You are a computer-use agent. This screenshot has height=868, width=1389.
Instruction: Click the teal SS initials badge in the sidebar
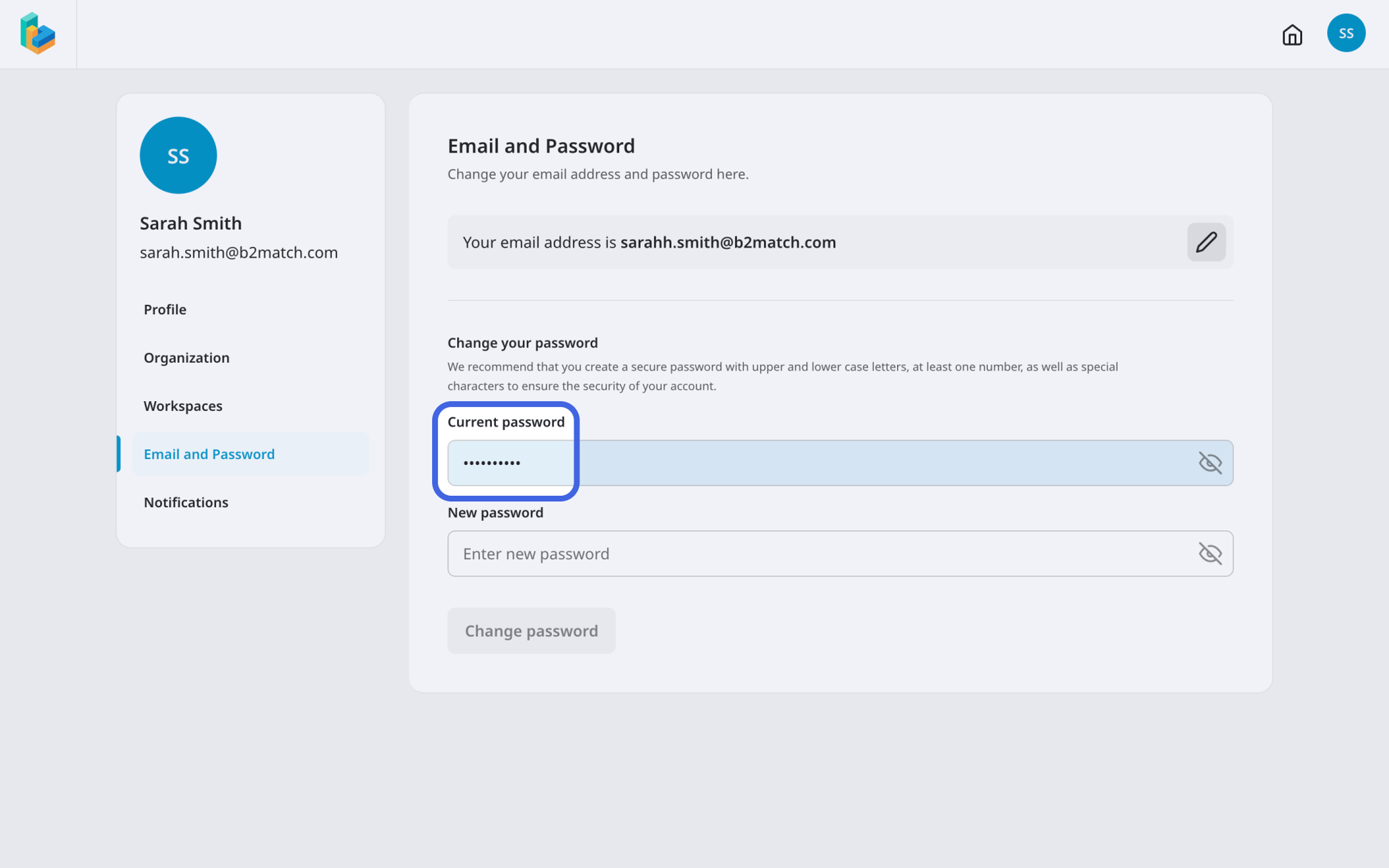point(178,155)
